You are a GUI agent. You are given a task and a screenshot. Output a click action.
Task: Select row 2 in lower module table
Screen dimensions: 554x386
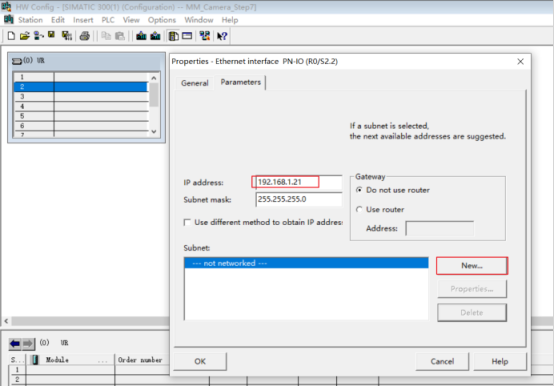pyautogui.click(x=88, y=380)
